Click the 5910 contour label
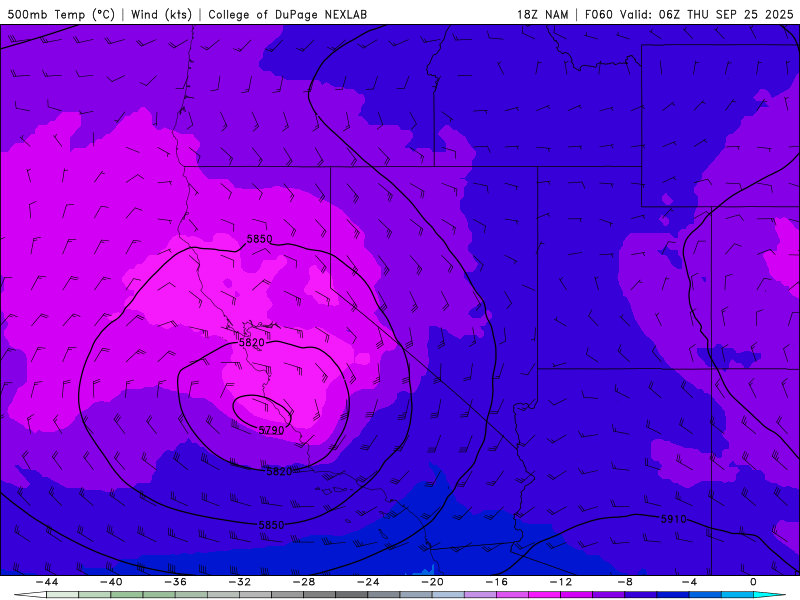This screenshot has height=600, width=800. [673, 519]
